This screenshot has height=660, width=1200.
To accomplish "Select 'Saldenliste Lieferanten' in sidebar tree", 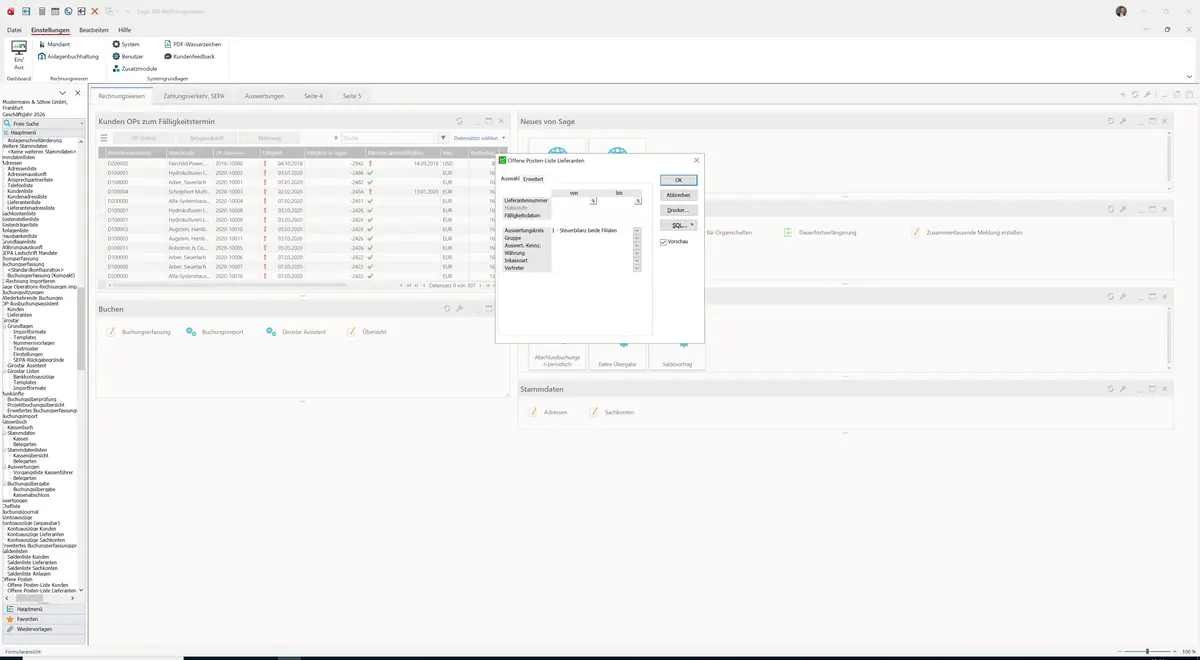I will (32, 562).
